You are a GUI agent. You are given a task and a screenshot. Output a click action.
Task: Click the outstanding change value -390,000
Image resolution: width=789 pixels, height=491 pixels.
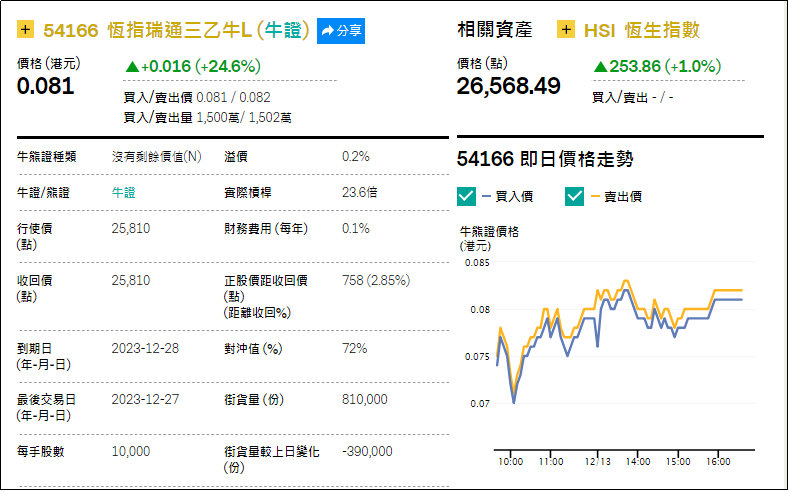pyautogui.click(x=367, y=451)
